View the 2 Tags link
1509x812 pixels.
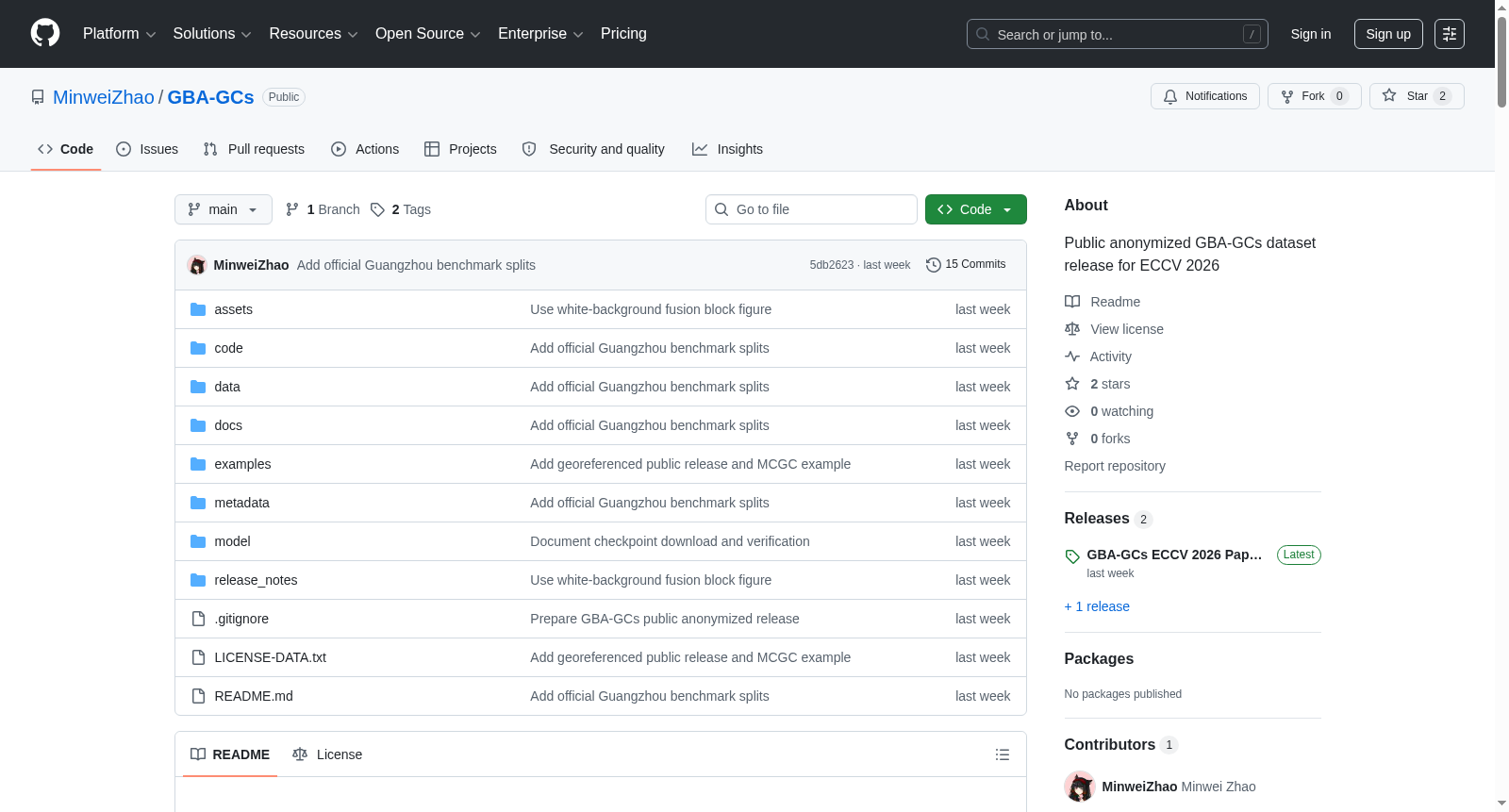401,209
